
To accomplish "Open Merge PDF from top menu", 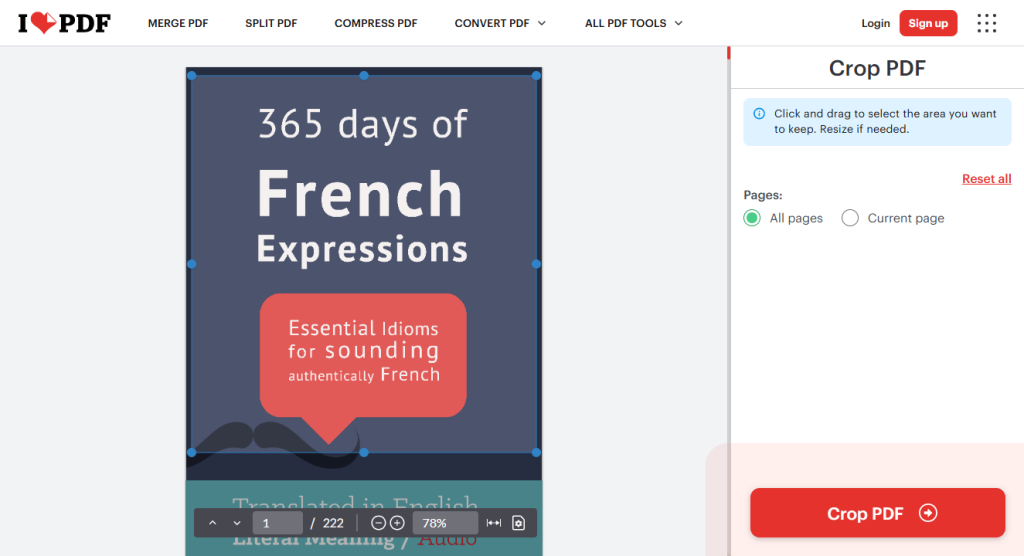I will coord(178,23).
